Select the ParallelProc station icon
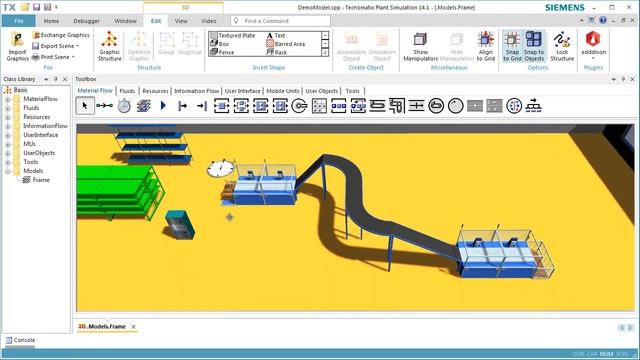The height and width of the screenshot is (360, 640). (x=241, y=106)
